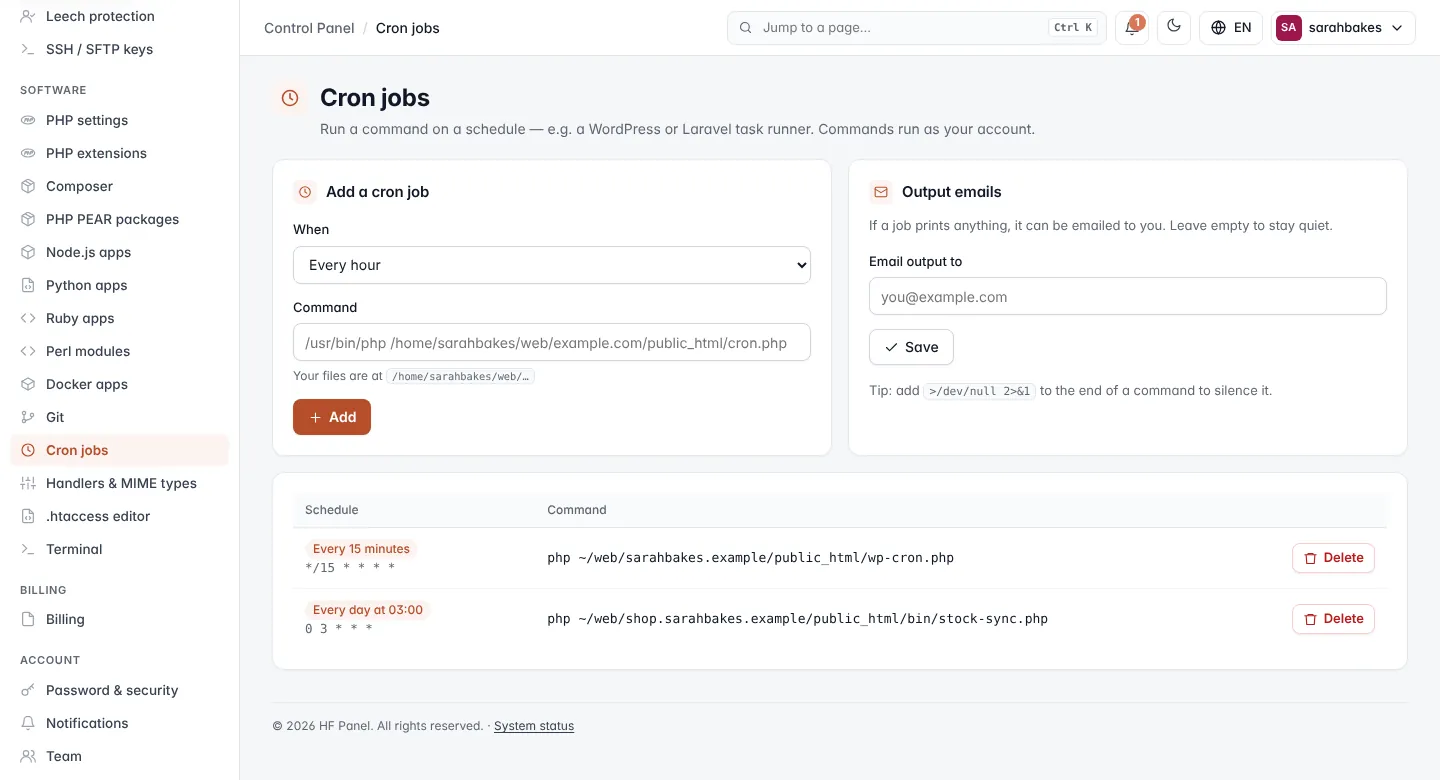Click the PHP settings icon in the sidebar
Image resolution: width=1440 pixels, height=780 pixels.
click(x=28, y=120)
